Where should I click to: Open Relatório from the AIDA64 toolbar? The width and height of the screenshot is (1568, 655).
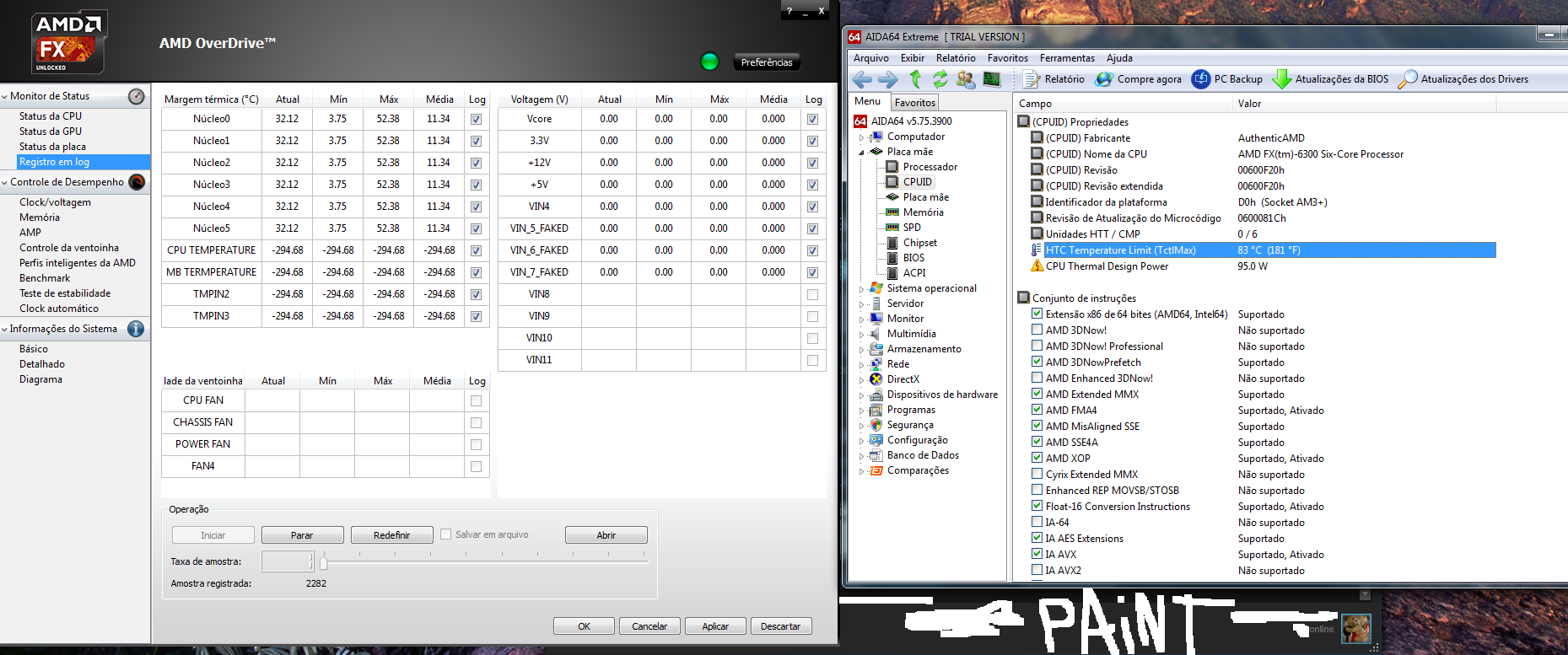click(x=1053, y=79)
